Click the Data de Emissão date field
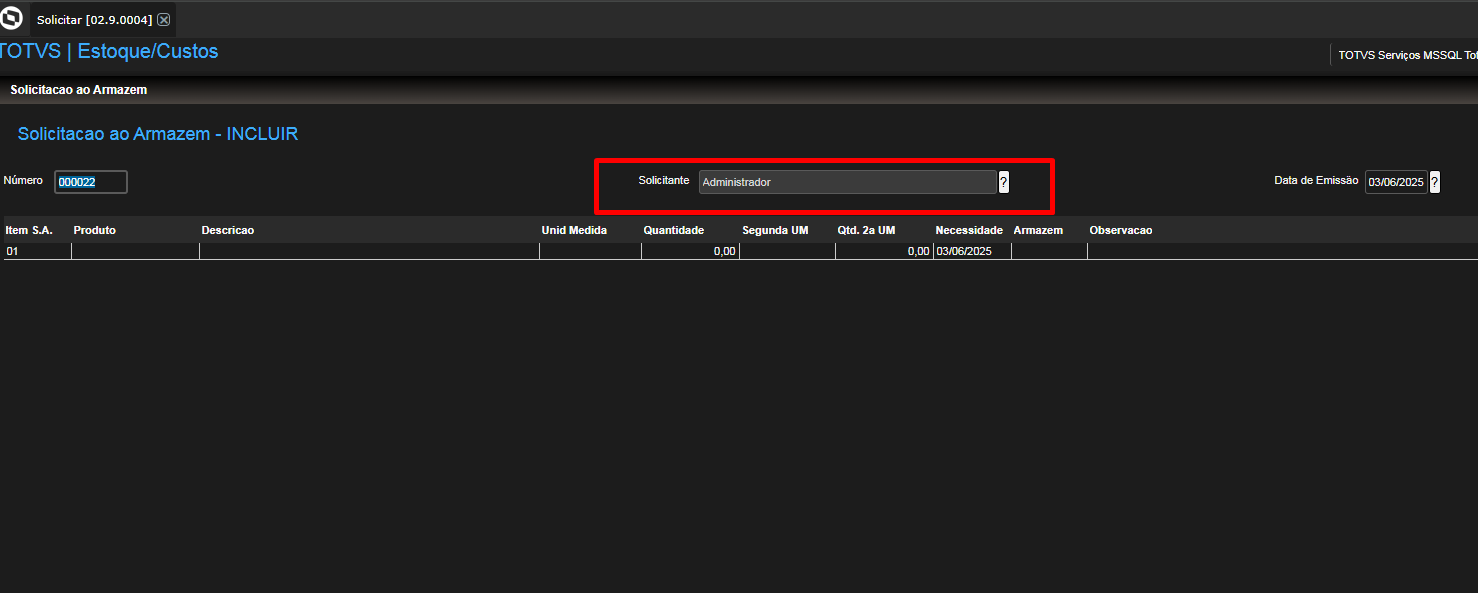Screen dimensions: 1478x593 click(x=1396, y=182)
